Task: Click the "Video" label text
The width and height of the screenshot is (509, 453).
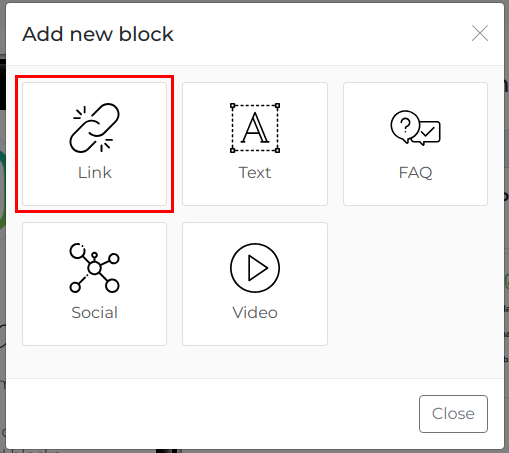Action: point(255,313)
